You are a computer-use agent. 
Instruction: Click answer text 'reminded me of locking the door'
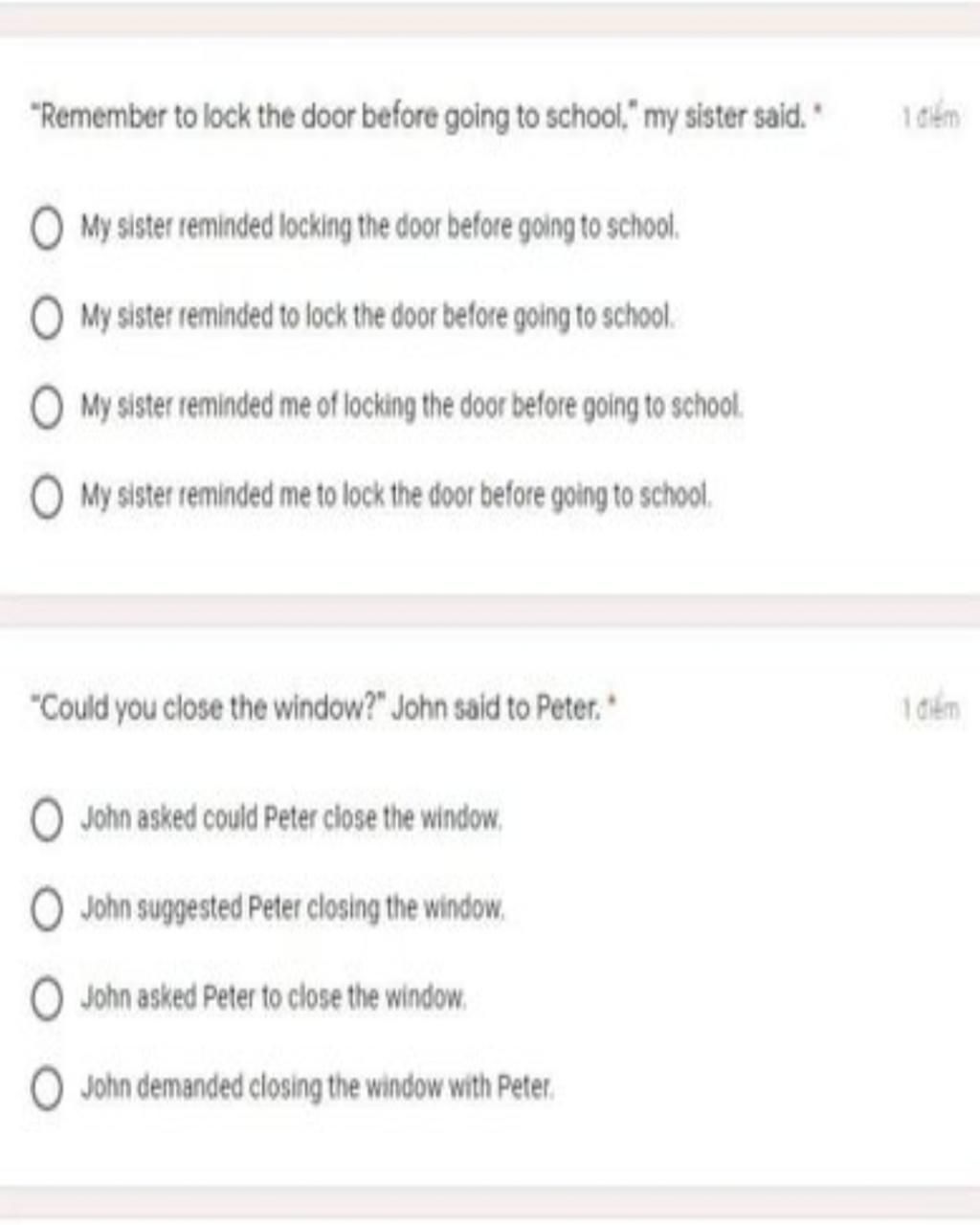(412, 407)
